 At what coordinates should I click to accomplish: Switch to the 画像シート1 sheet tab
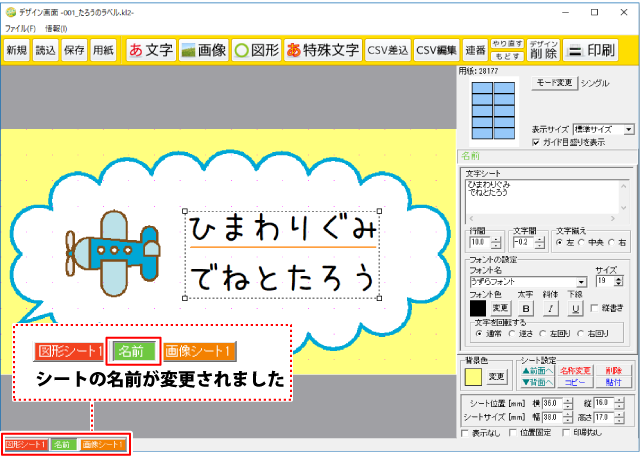pos(103,443)
